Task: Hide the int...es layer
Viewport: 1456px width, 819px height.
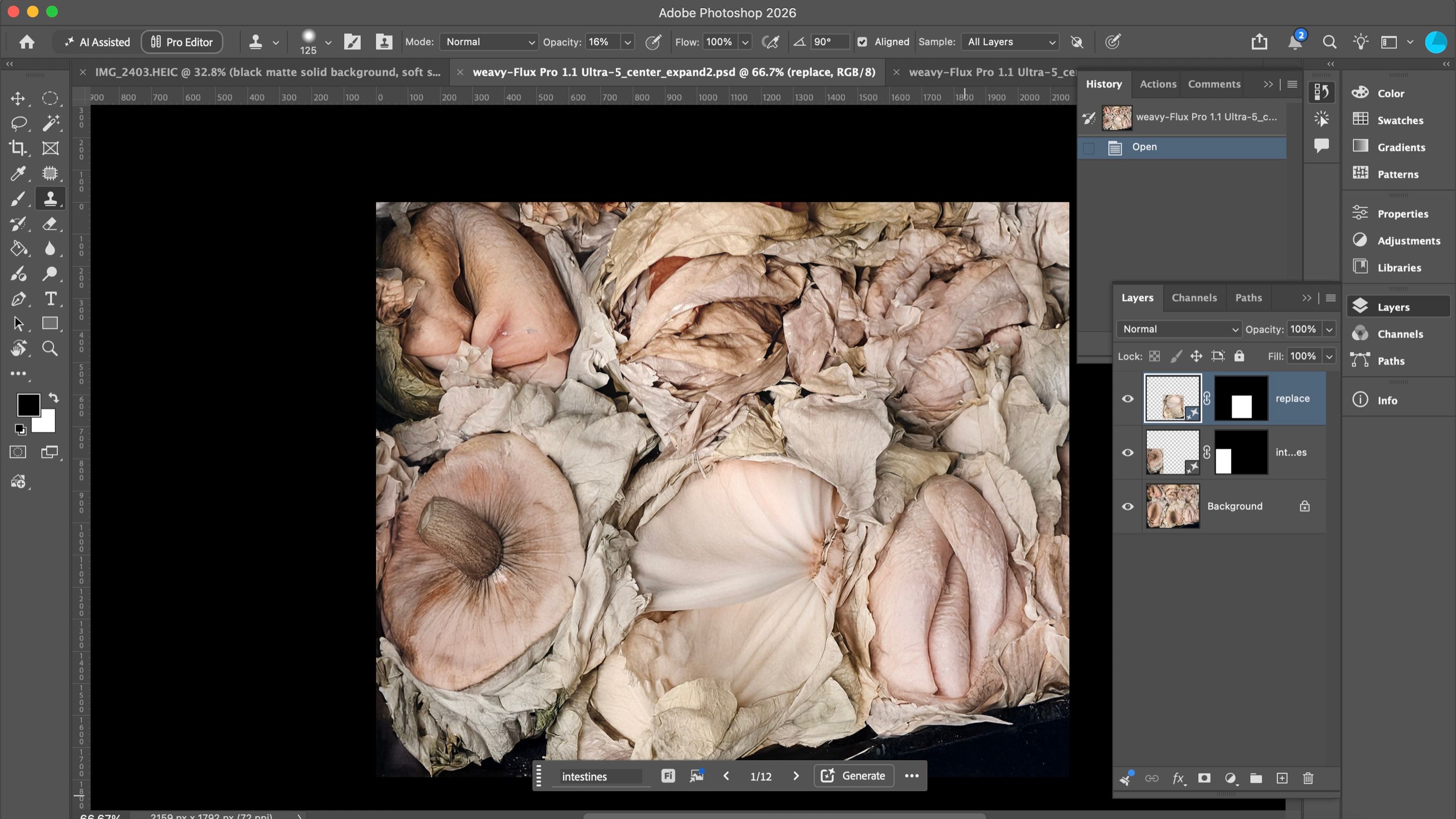Action: click(x=1127, y=452)
